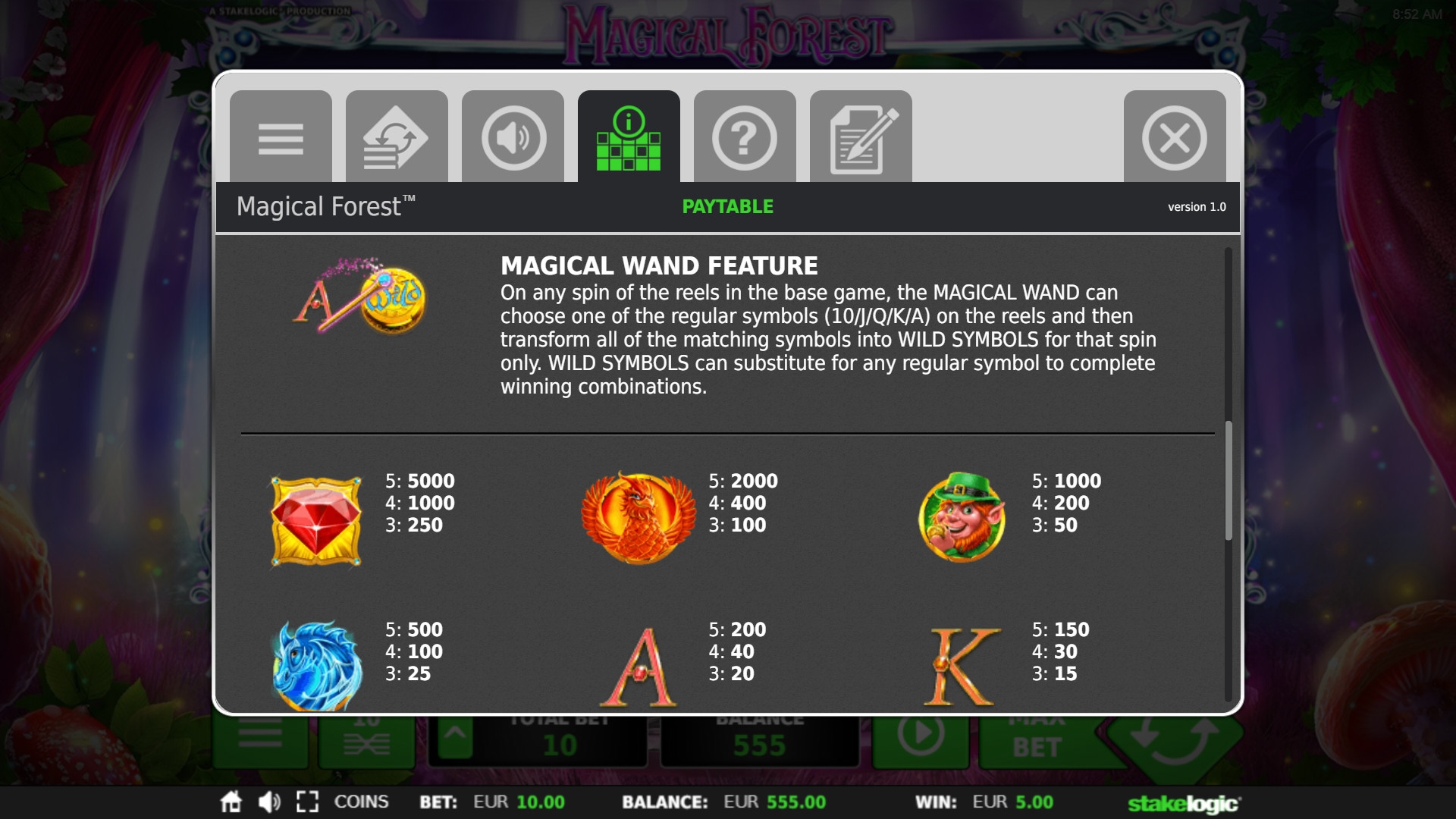
Task: Click the MAX BET button
Action: point(1037,736)
